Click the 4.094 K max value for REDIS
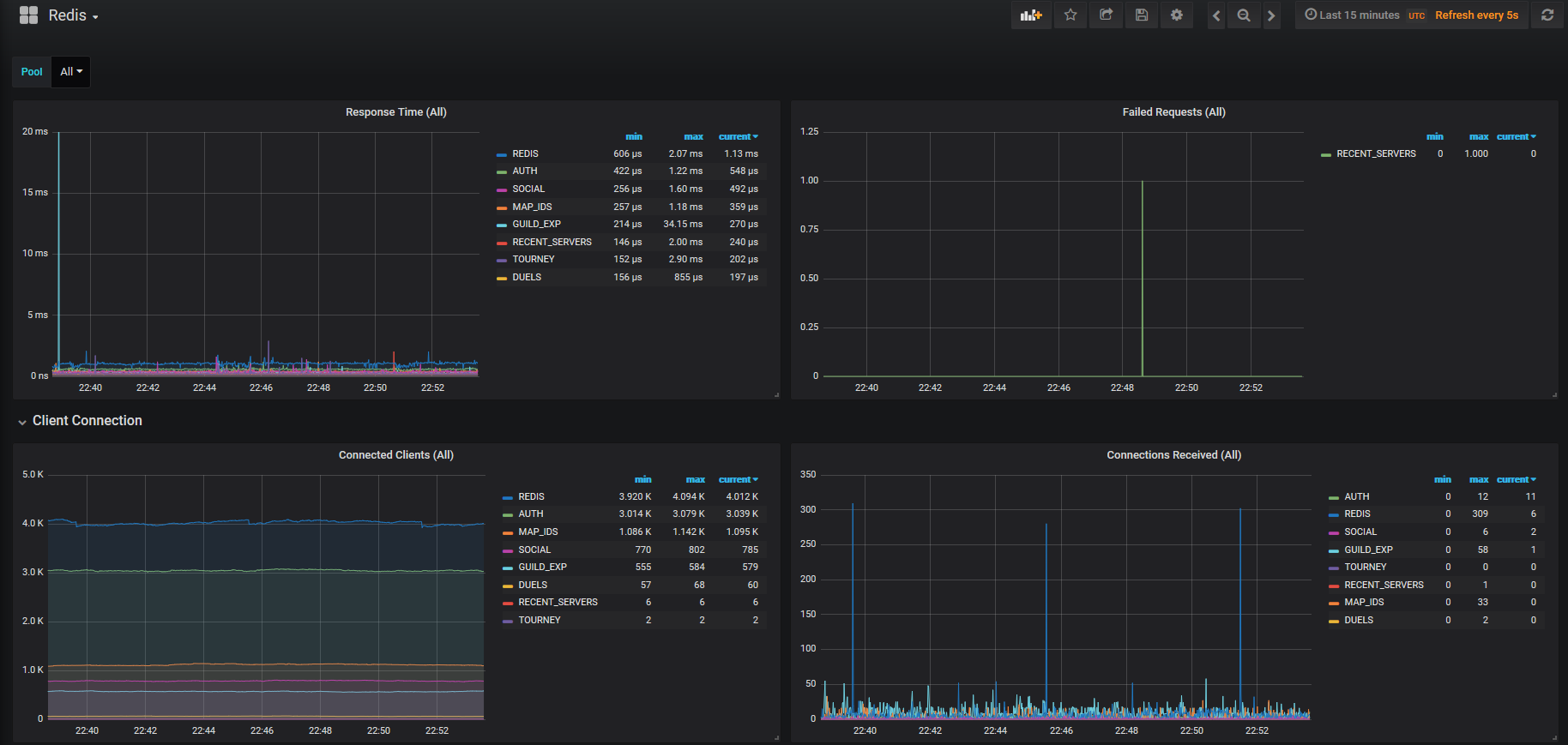The image size is (1568, 745). (689, 497)
